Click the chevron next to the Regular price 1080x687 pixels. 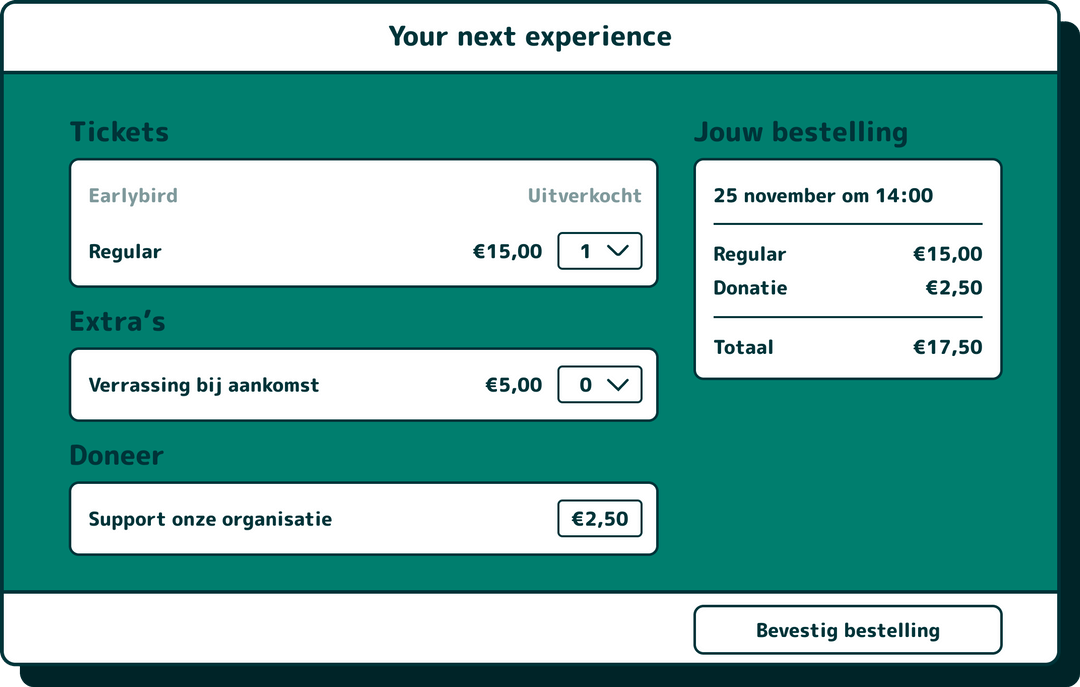[620, 251]
